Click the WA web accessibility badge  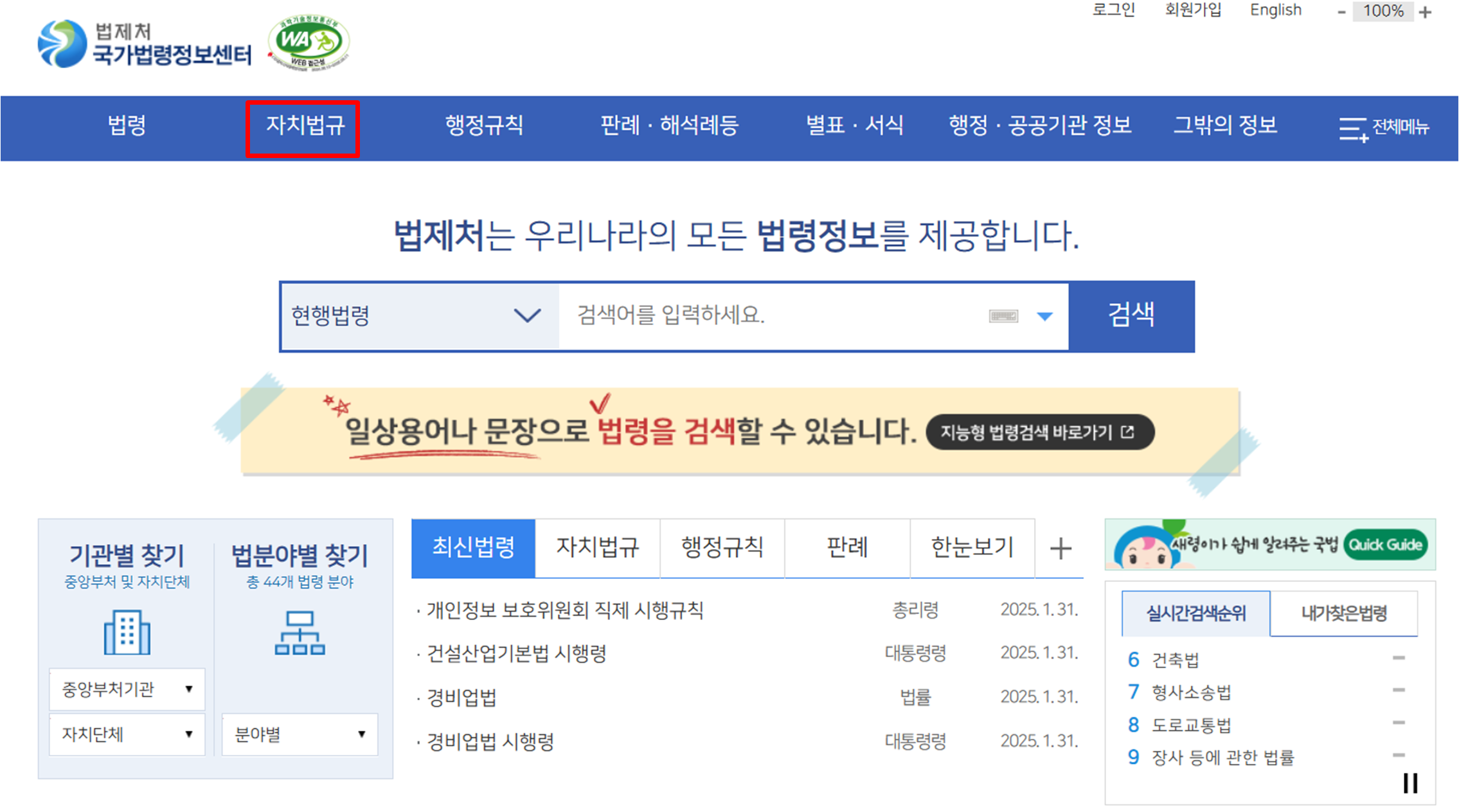pyautogui.click(x=309, y=43)
